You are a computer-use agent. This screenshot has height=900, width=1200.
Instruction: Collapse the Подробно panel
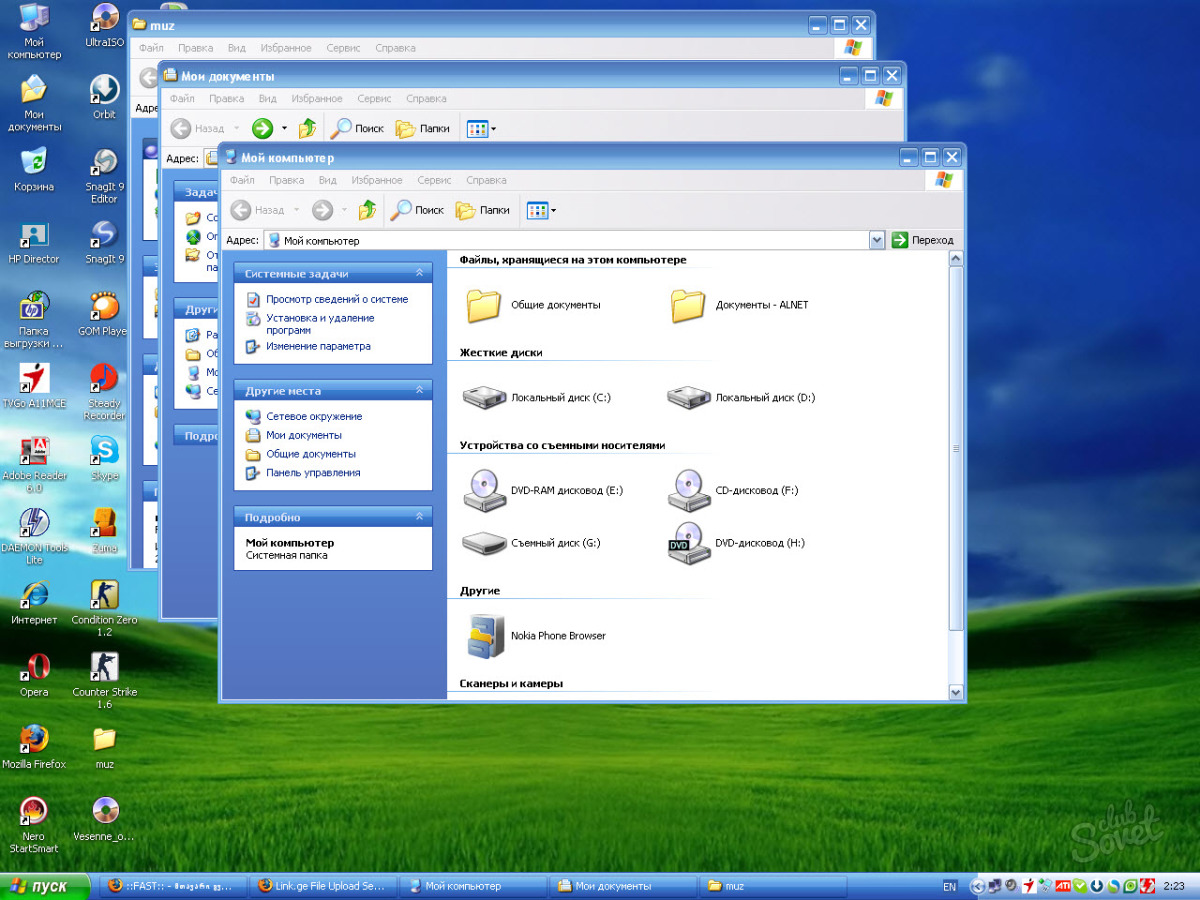coord(420,517)
